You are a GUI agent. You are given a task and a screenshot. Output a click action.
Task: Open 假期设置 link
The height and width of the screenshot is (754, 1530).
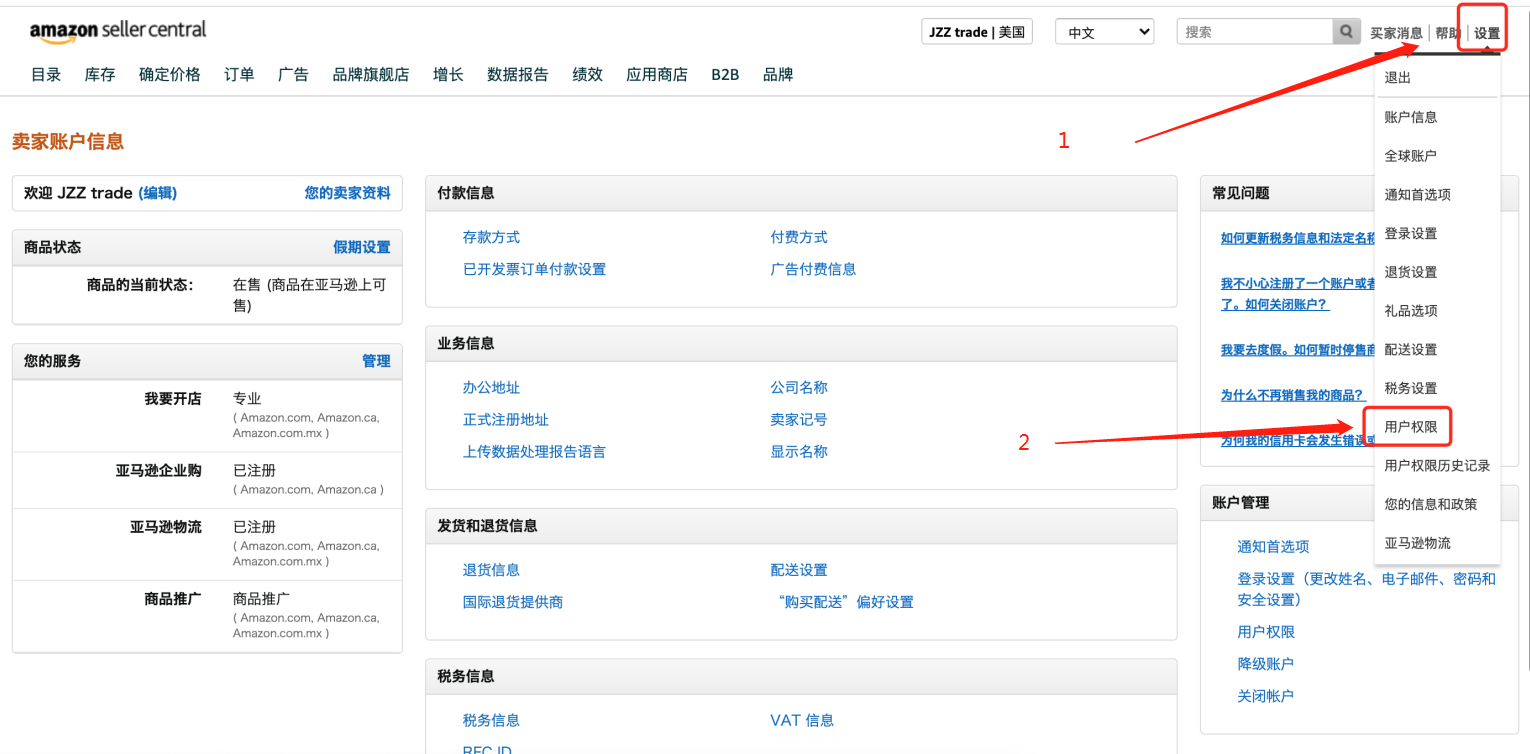pos(362,247)
